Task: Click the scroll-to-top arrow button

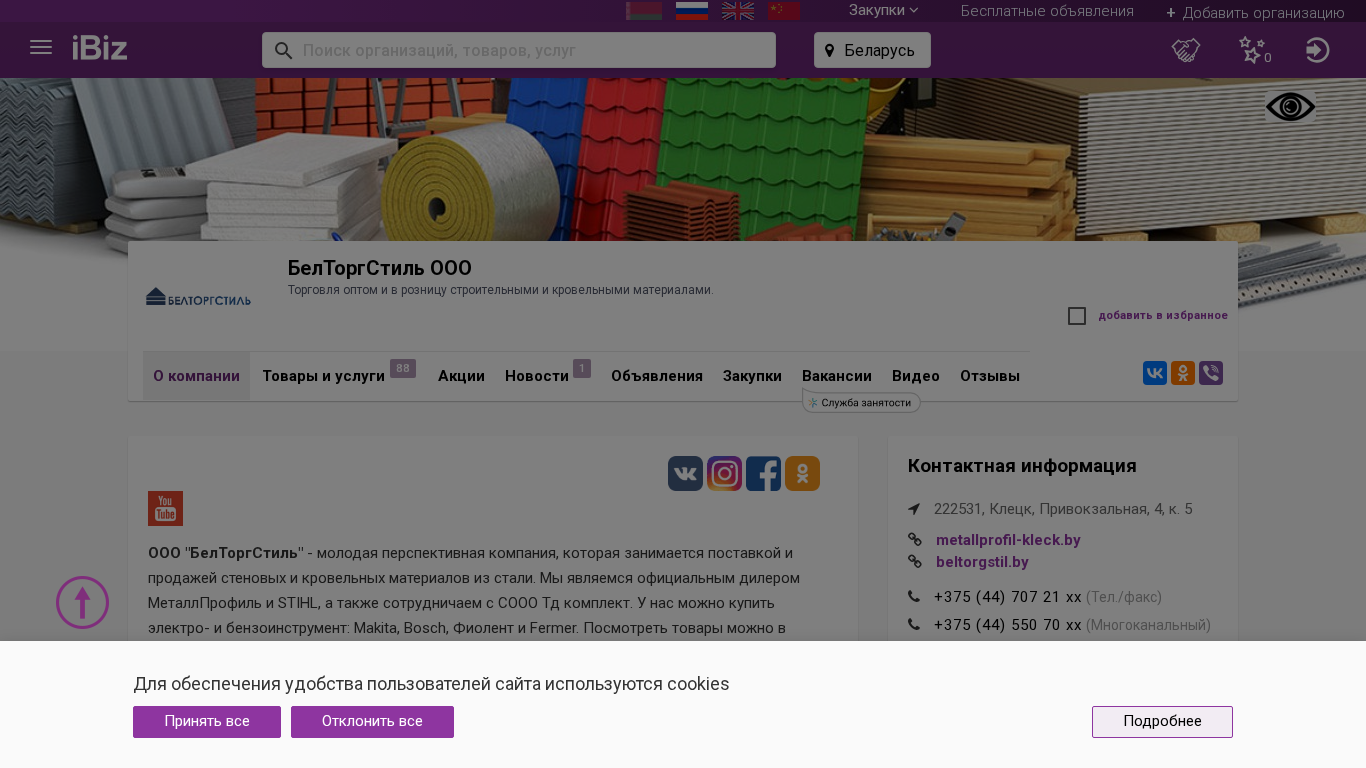Action: [82, 602]
